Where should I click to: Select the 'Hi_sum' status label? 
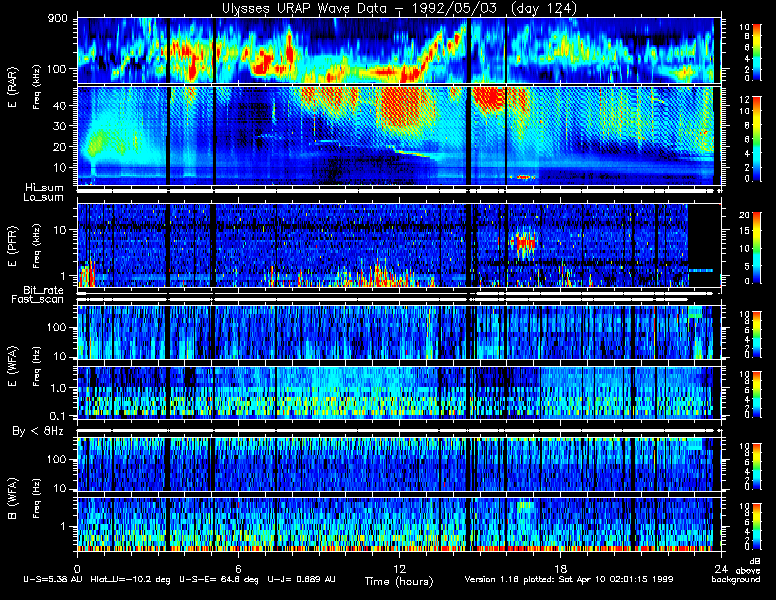[45, 188]
